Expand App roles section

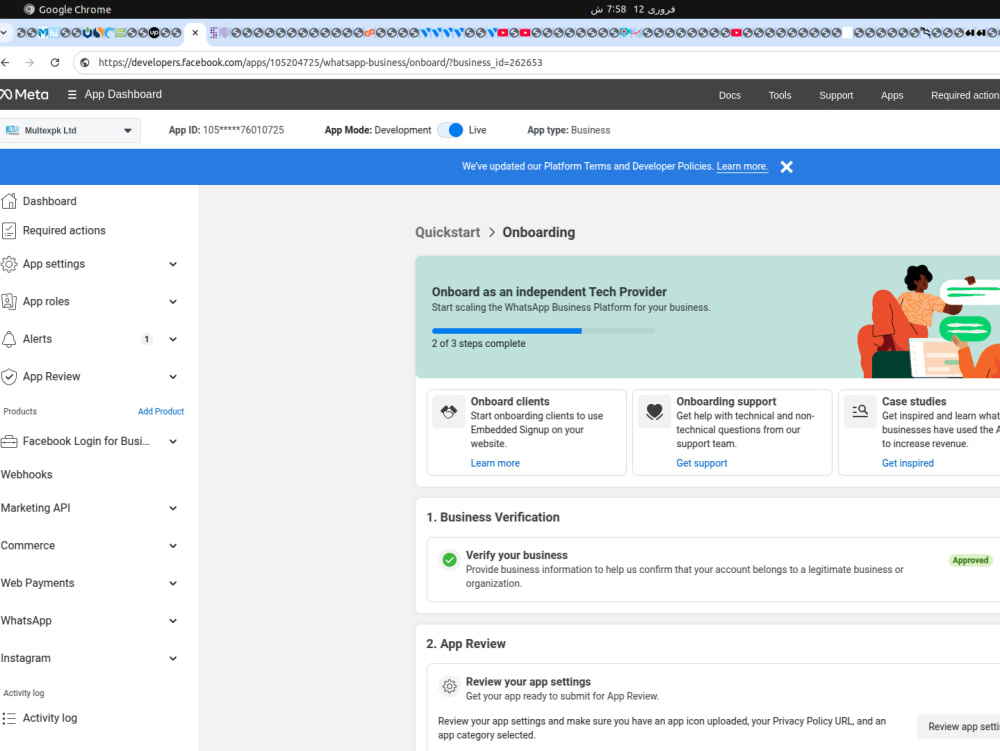(173, 302)
